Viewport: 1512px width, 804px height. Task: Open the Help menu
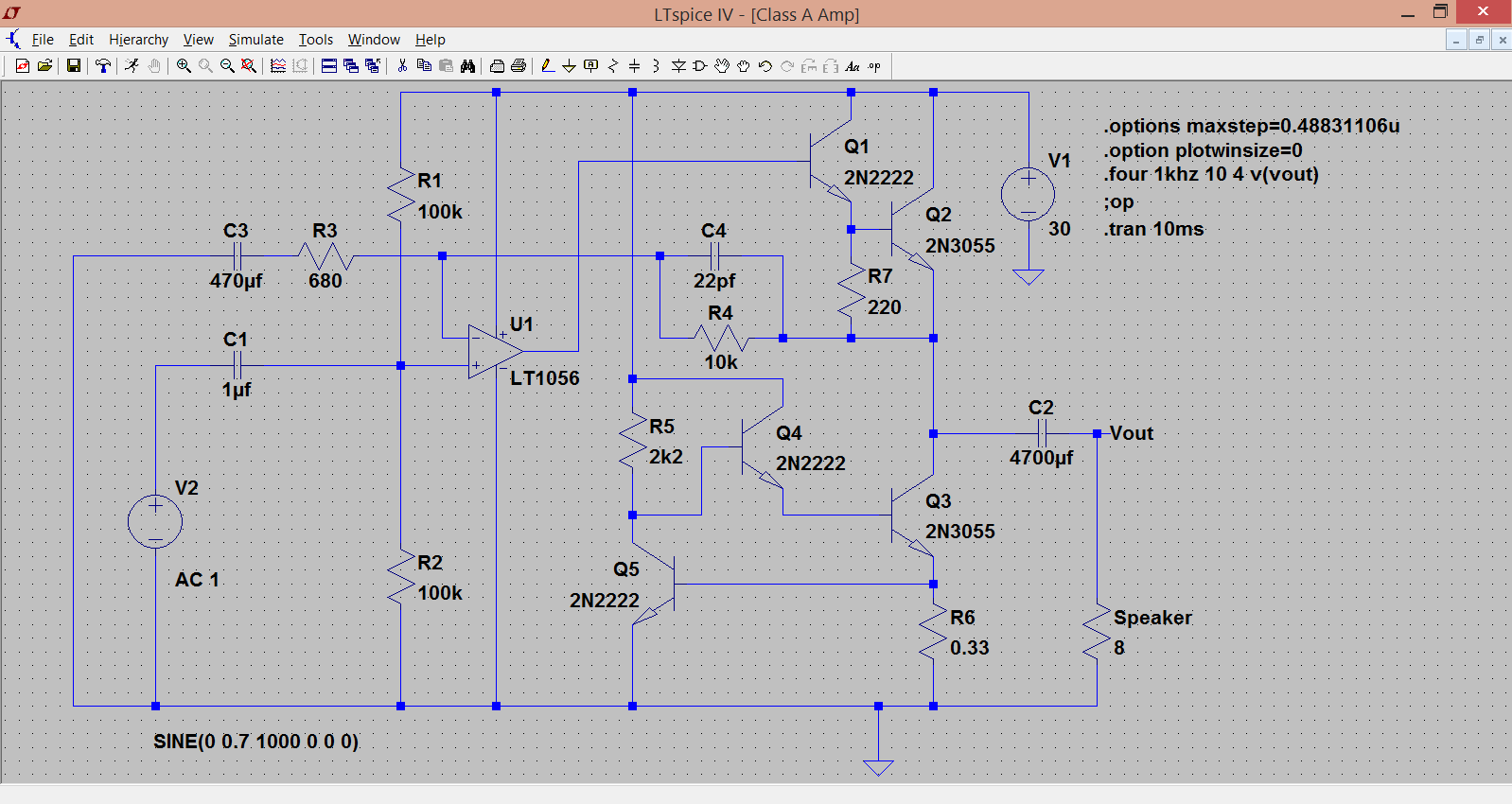pos(431,40)
